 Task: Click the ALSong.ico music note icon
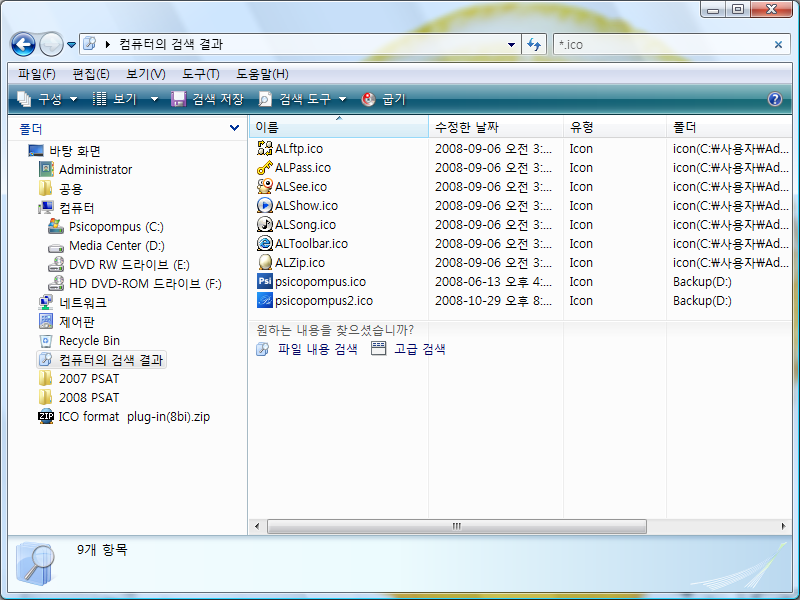click(265, 224)
